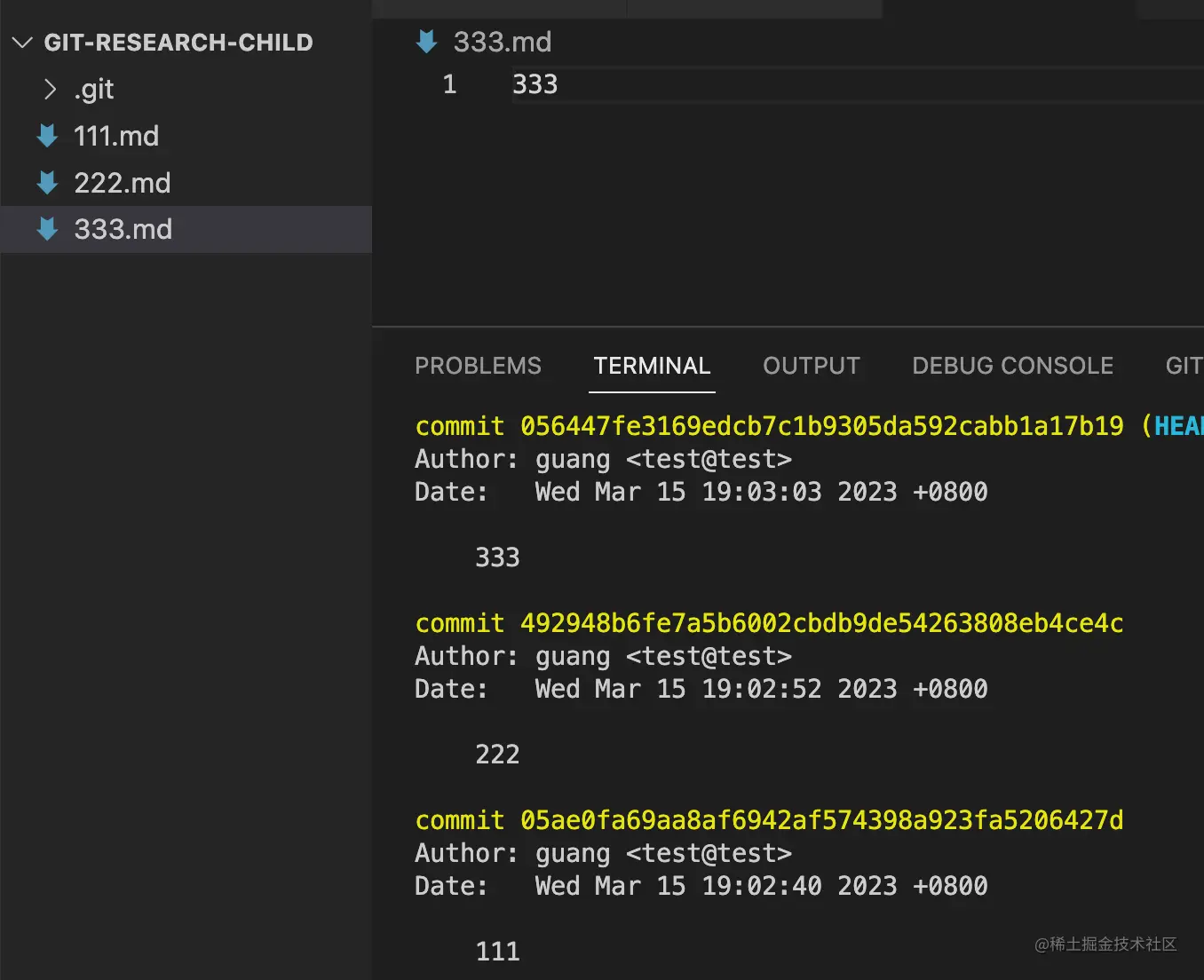The image size is (1204, 980).
Task: Select the TERMINAL tab
Action: 651,365
